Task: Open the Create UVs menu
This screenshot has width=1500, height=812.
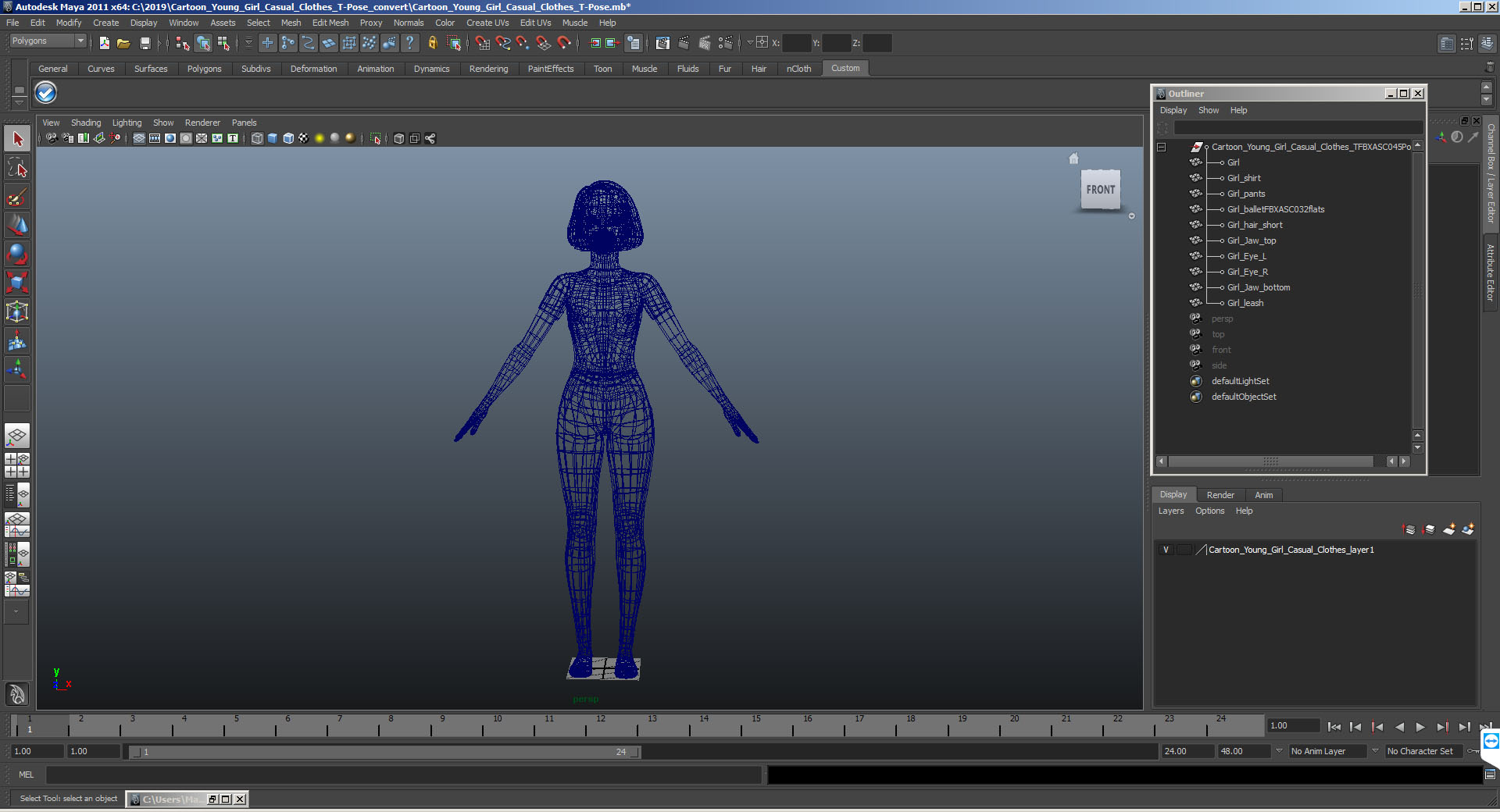Action: tap(487, 23)
